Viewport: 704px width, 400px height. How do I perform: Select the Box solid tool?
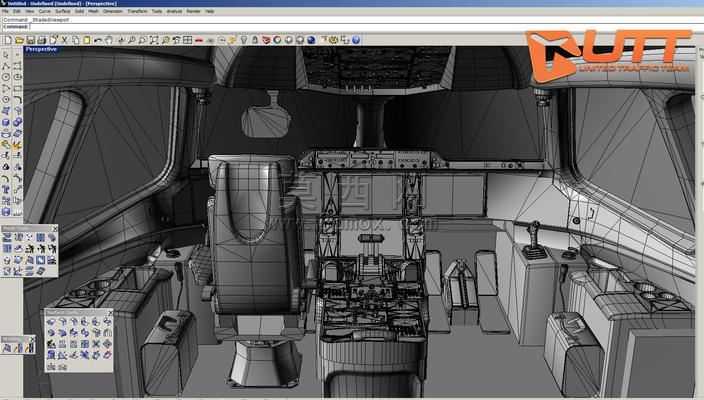[x=6, y=123]
